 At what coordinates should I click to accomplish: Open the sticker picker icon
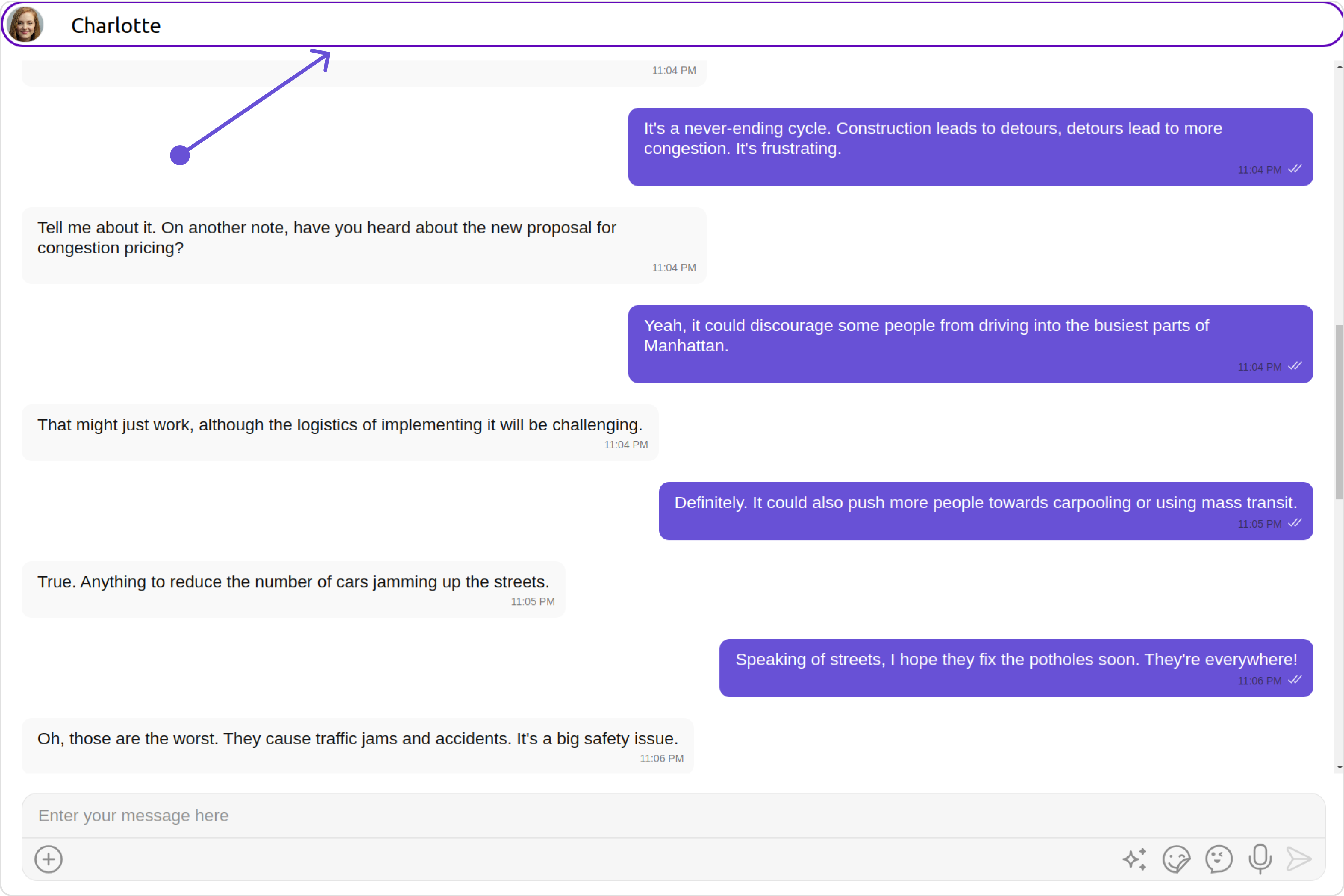(1176, 859)
